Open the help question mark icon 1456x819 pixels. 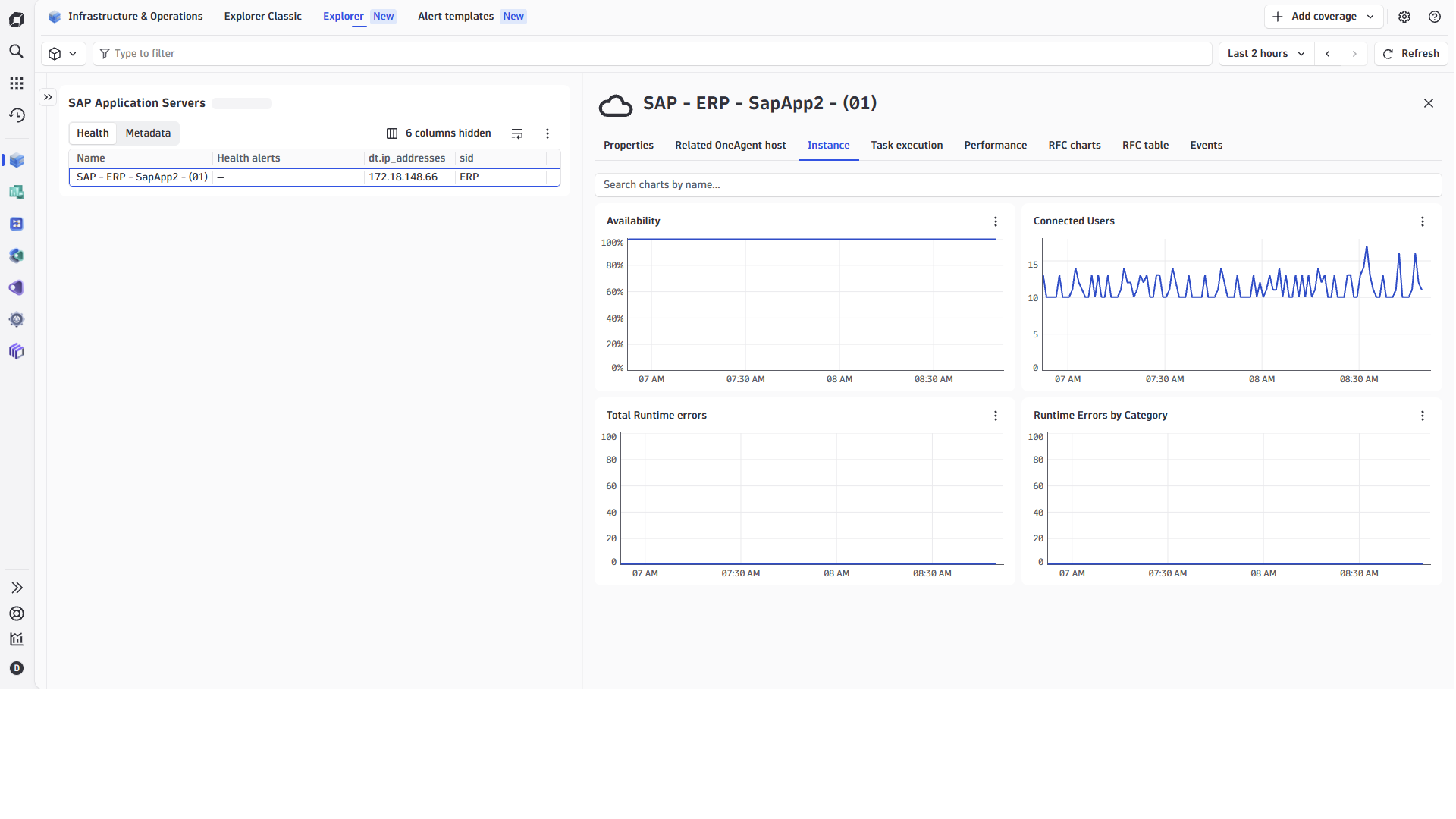[1435, 17]
